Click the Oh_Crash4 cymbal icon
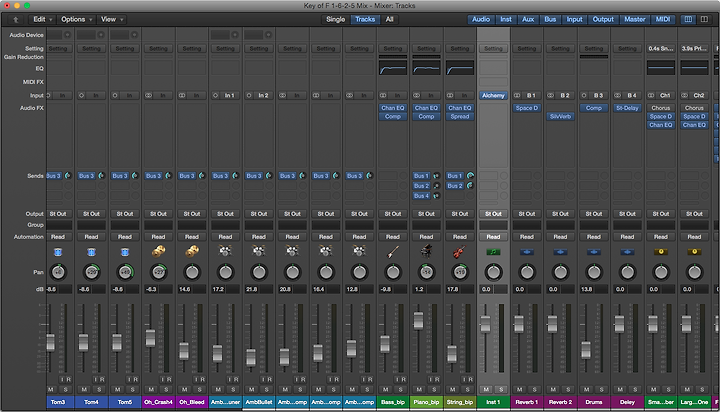 (158, 251)
